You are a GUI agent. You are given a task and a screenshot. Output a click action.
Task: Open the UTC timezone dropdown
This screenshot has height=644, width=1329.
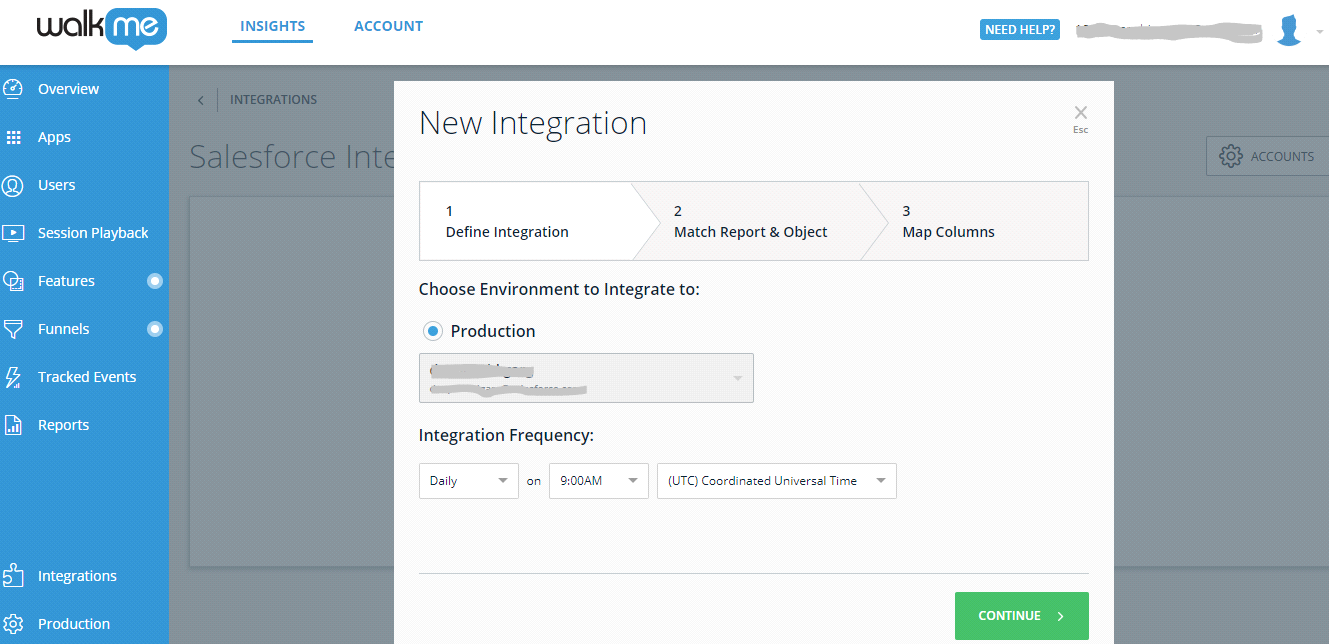[x=777, y=481]
